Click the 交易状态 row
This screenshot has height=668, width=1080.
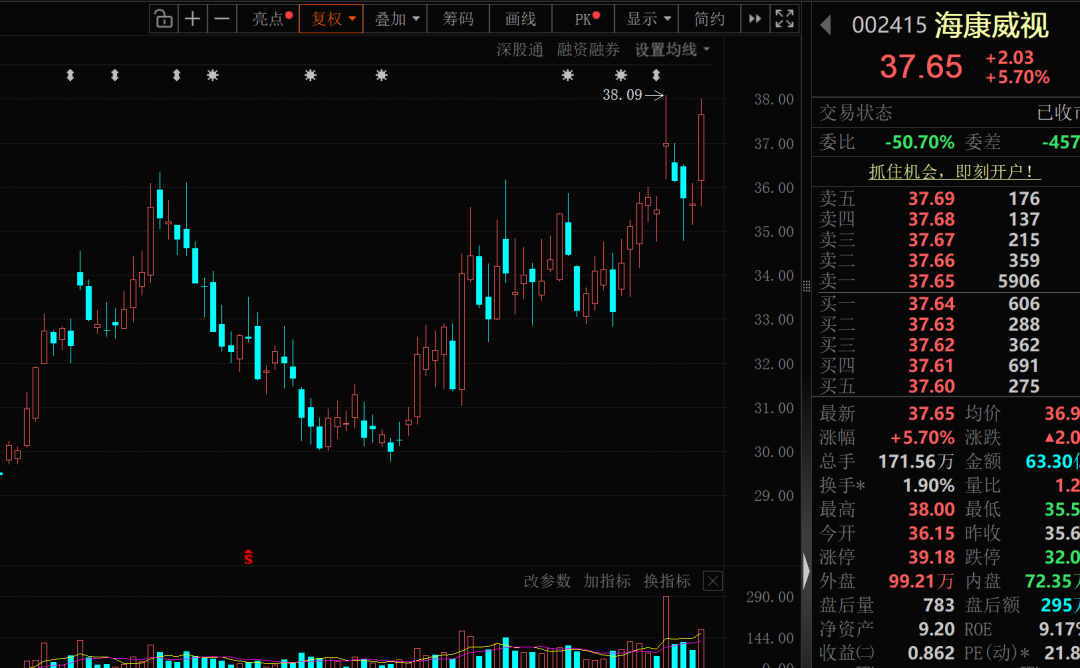point(946,112)
